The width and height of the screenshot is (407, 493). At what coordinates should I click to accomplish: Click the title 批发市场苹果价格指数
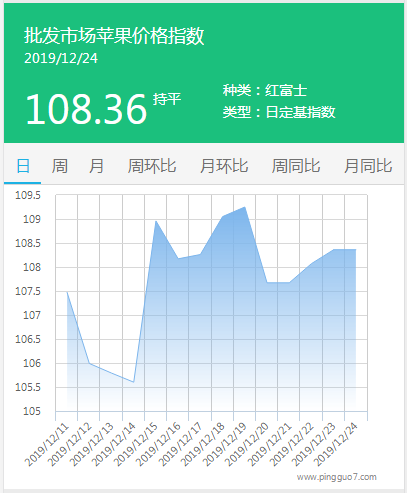(114, 36)
